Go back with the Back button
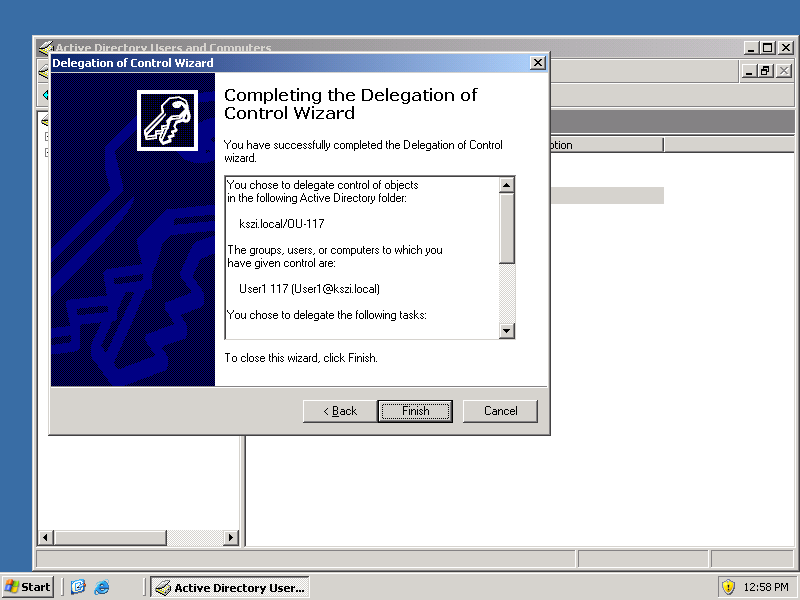The height and width of the screenshot is (600, 800). [x=340, y=411]
